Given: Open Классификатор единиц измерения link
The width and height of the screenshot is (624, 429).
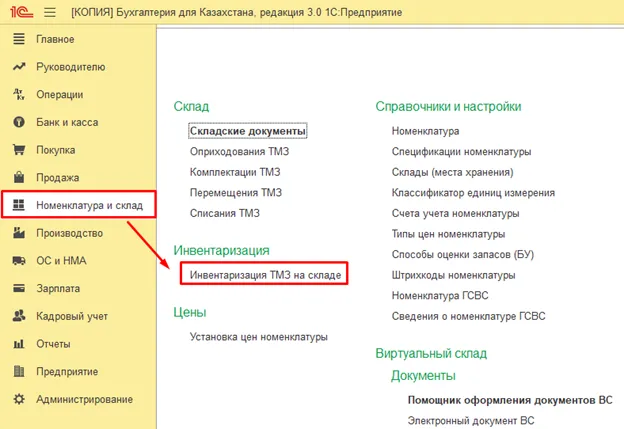Looking at the screenshot, I should pyautogui.click(x=473, y=193).
